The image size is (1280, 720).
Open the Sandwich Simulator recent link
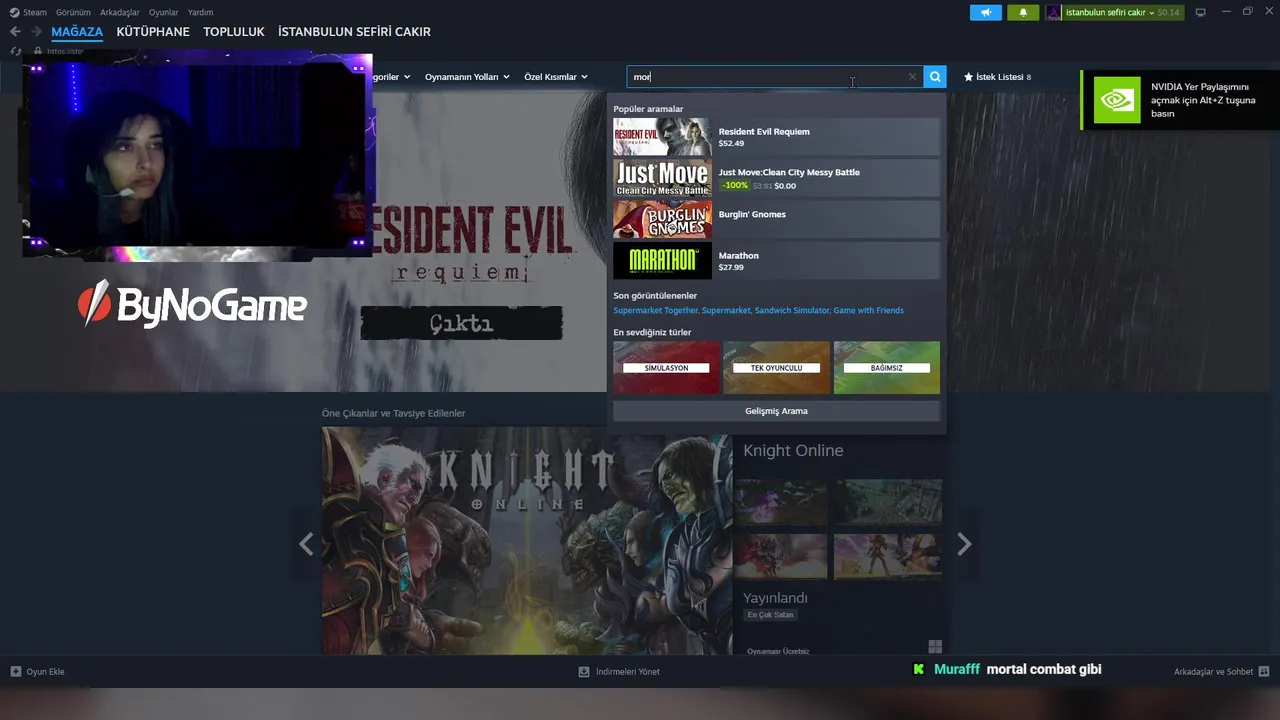pyautogui.click(x=792, y=311)
